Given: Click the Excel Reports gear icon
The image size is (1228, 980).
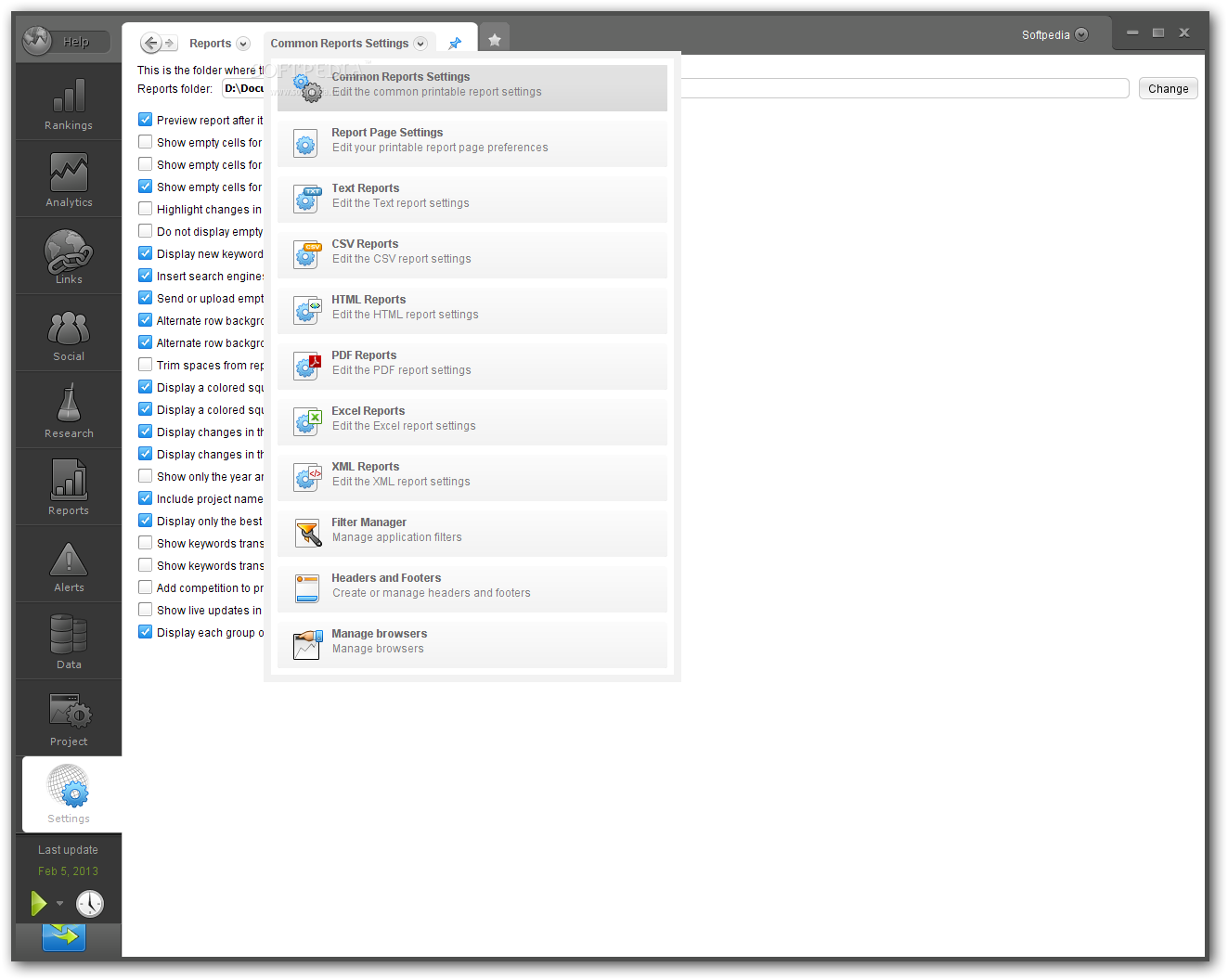Looking at the screenshot, I should [307, 420].
